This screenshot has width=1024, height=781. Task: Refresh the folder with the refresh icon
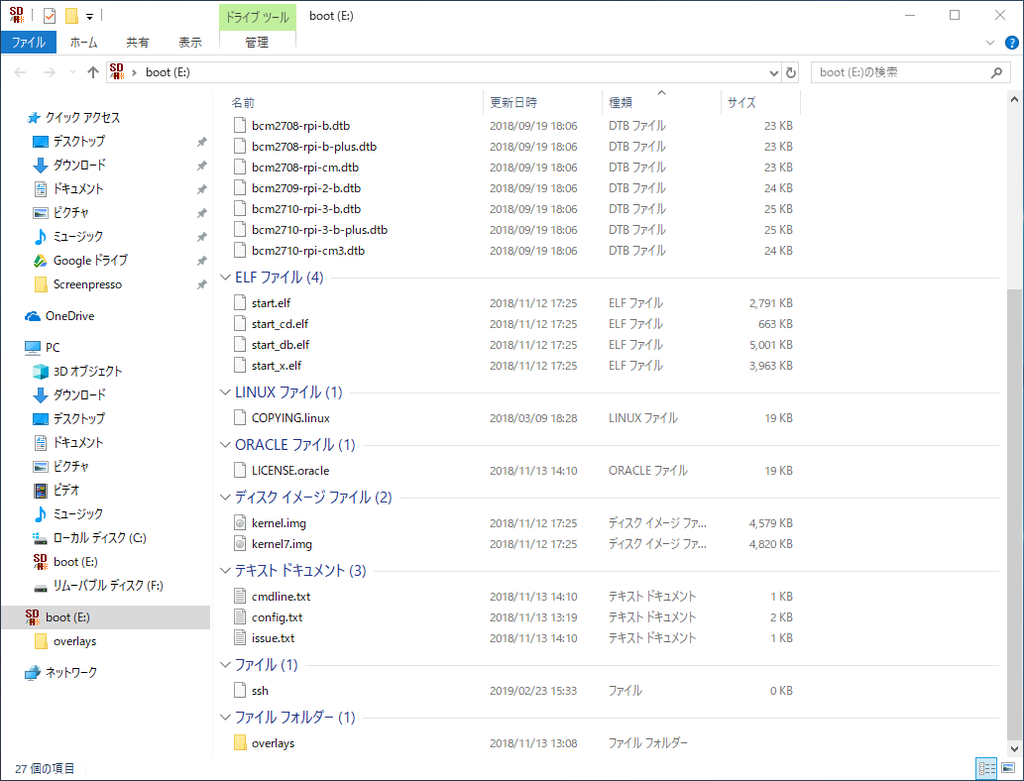(x=791, y=71)
